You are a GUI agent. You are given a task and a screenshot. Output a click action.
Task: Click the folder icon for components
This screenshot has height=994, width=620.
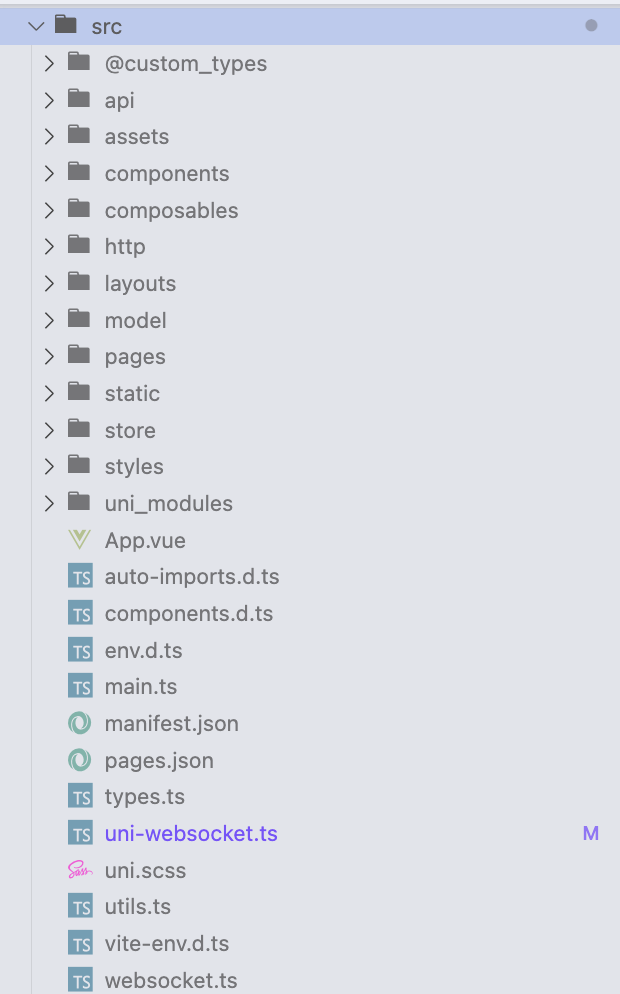click(x=80, y=173)
